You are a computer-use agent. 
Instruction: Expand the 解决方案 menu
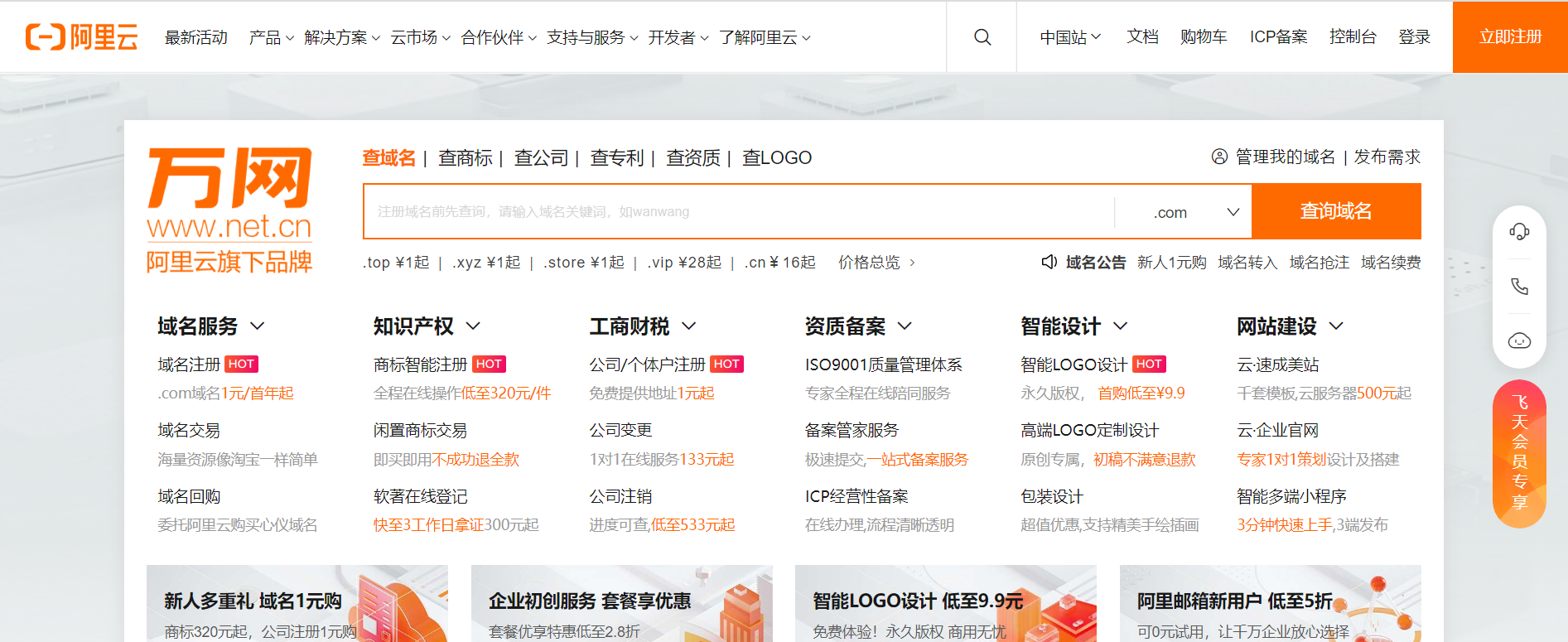point(342,37)
